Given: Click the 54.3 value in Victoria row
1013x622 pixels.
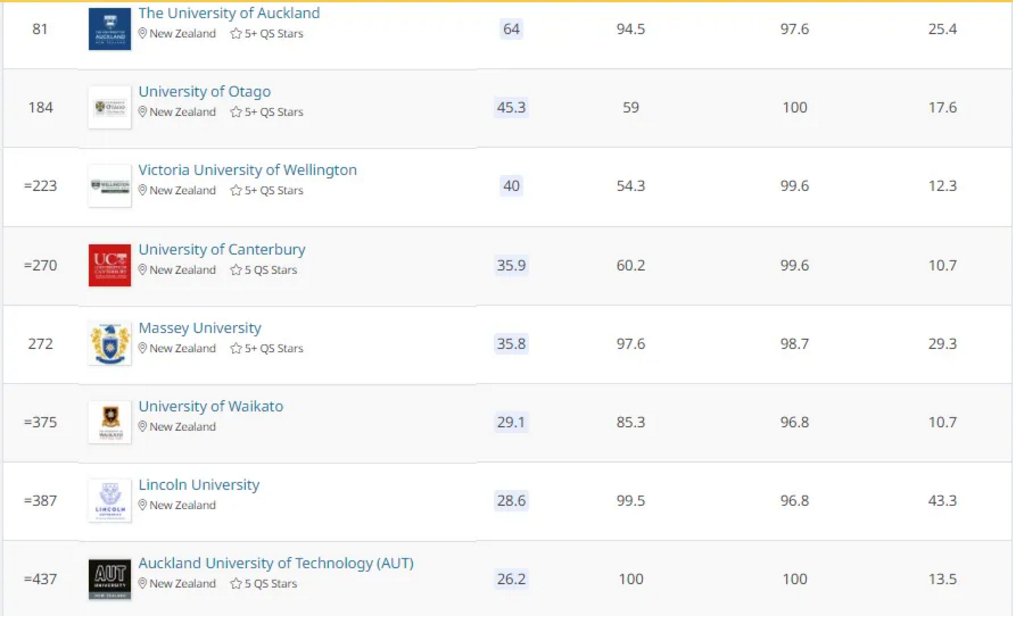Looking at the screenshot, I should tap(631, 186).
